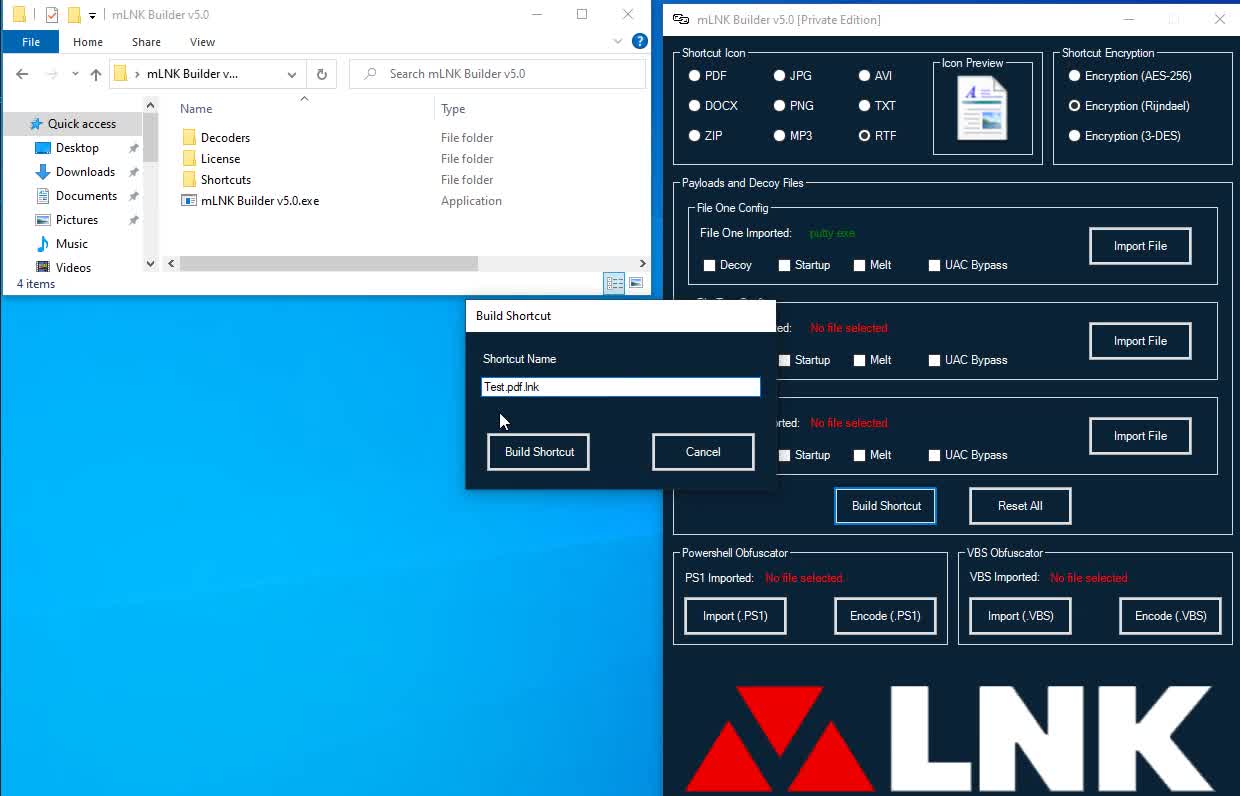Click the up one level arrow in Explorer

pos(95,73)
